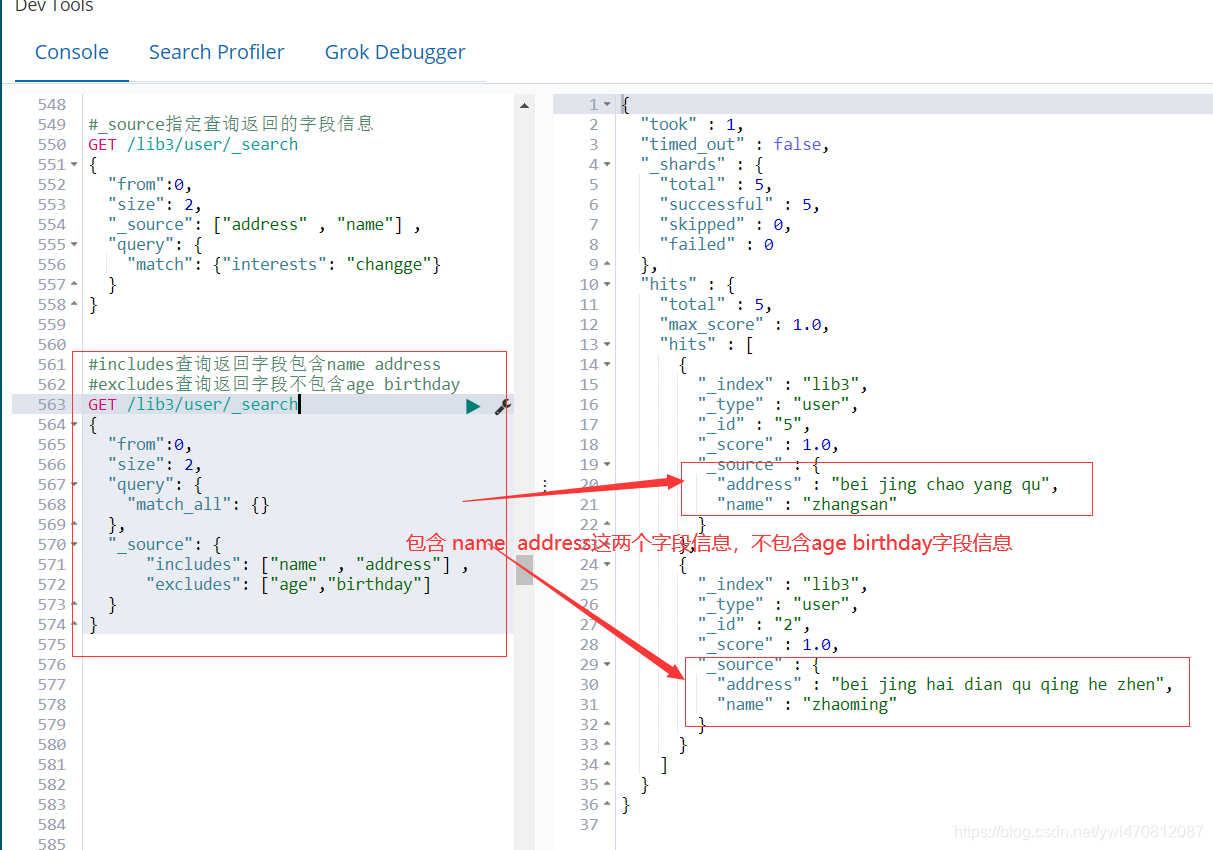Click the name zhangsan response line
The width and height of the screenshot is (1213, 850).
point(807,504)
